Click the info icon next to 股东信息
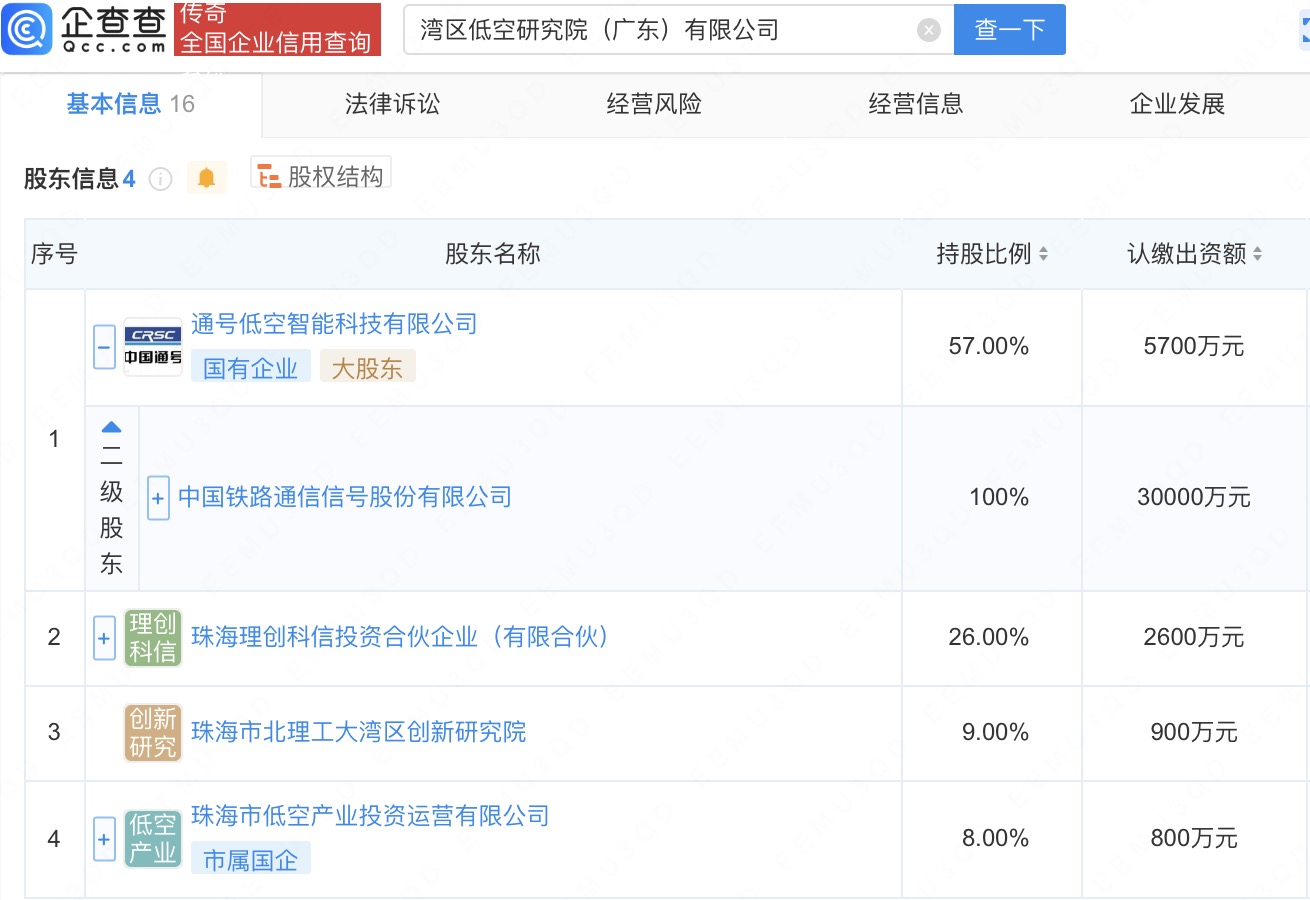This screenshot has width=1310, height=900. [x=160, y=179]
